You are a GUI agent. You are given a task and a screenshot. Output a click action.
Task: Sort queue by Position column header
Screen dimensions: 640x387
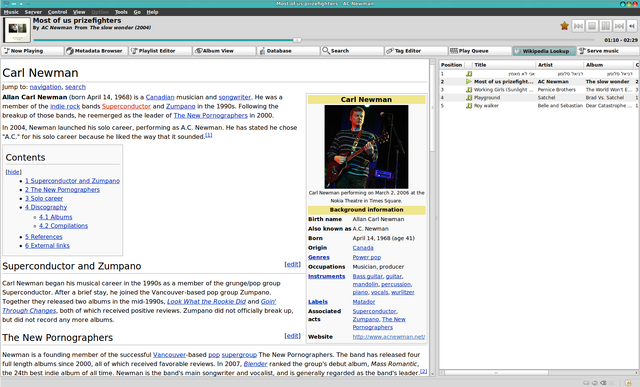point(451,65)
